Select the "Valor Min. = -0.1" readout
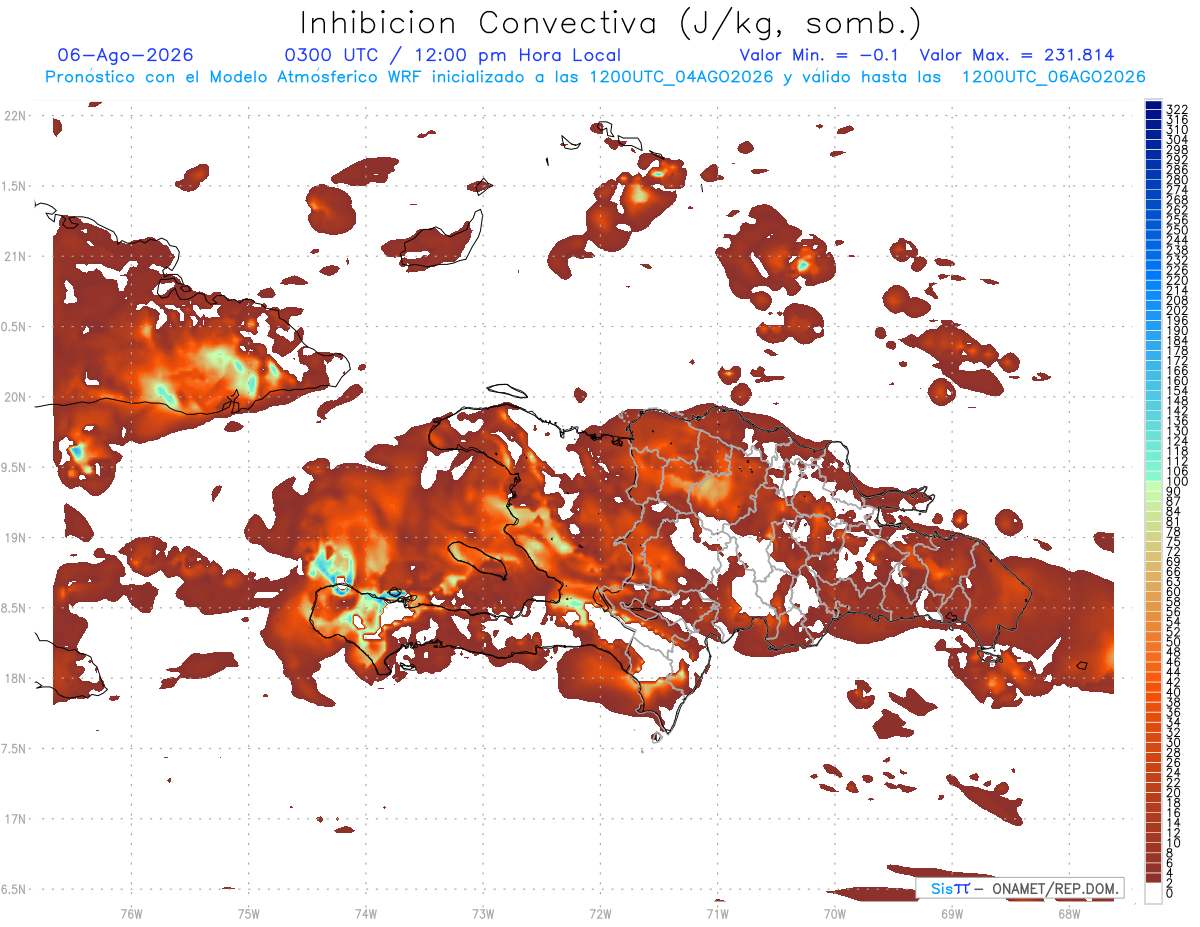This screenshot has width=1200, height=927. (820, 56)
